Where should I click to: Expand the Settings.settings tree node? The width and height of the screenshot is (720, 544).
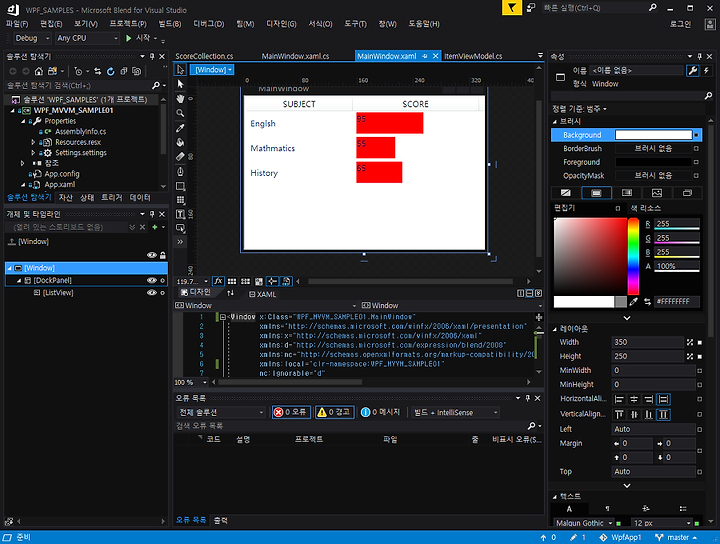point(33,153)
